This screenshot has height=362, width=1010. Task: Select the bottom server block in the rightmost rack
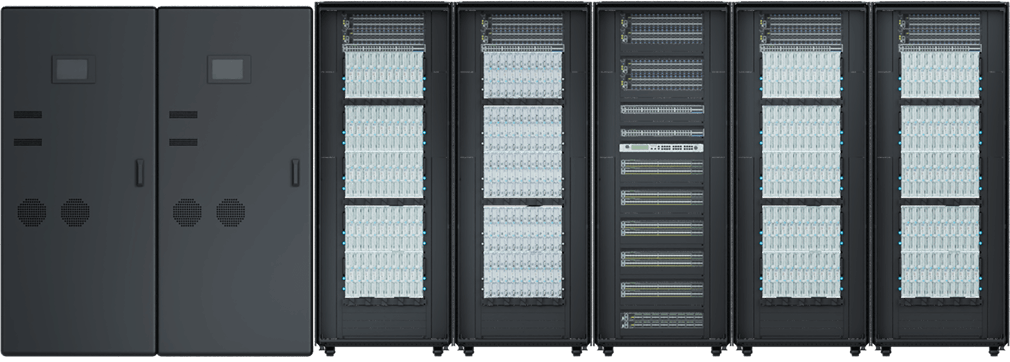[x=940, y=251]
